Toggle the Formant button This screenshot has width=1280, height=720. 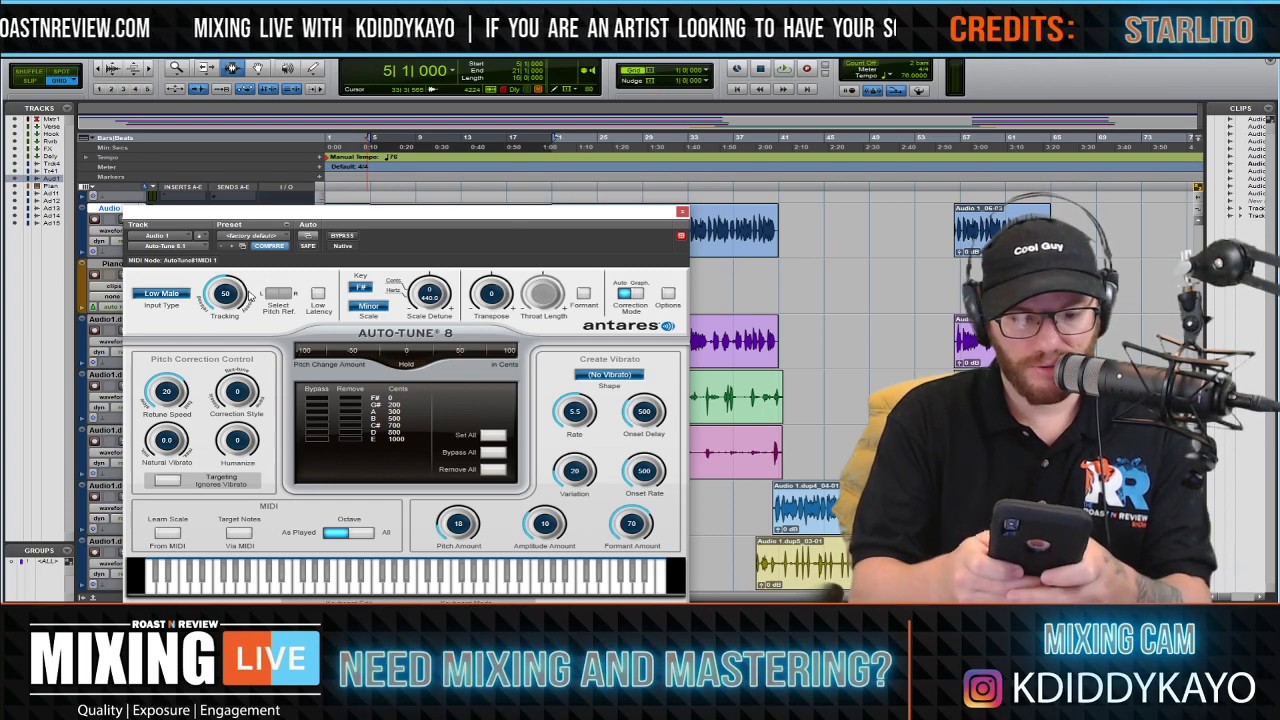[583, 293]
